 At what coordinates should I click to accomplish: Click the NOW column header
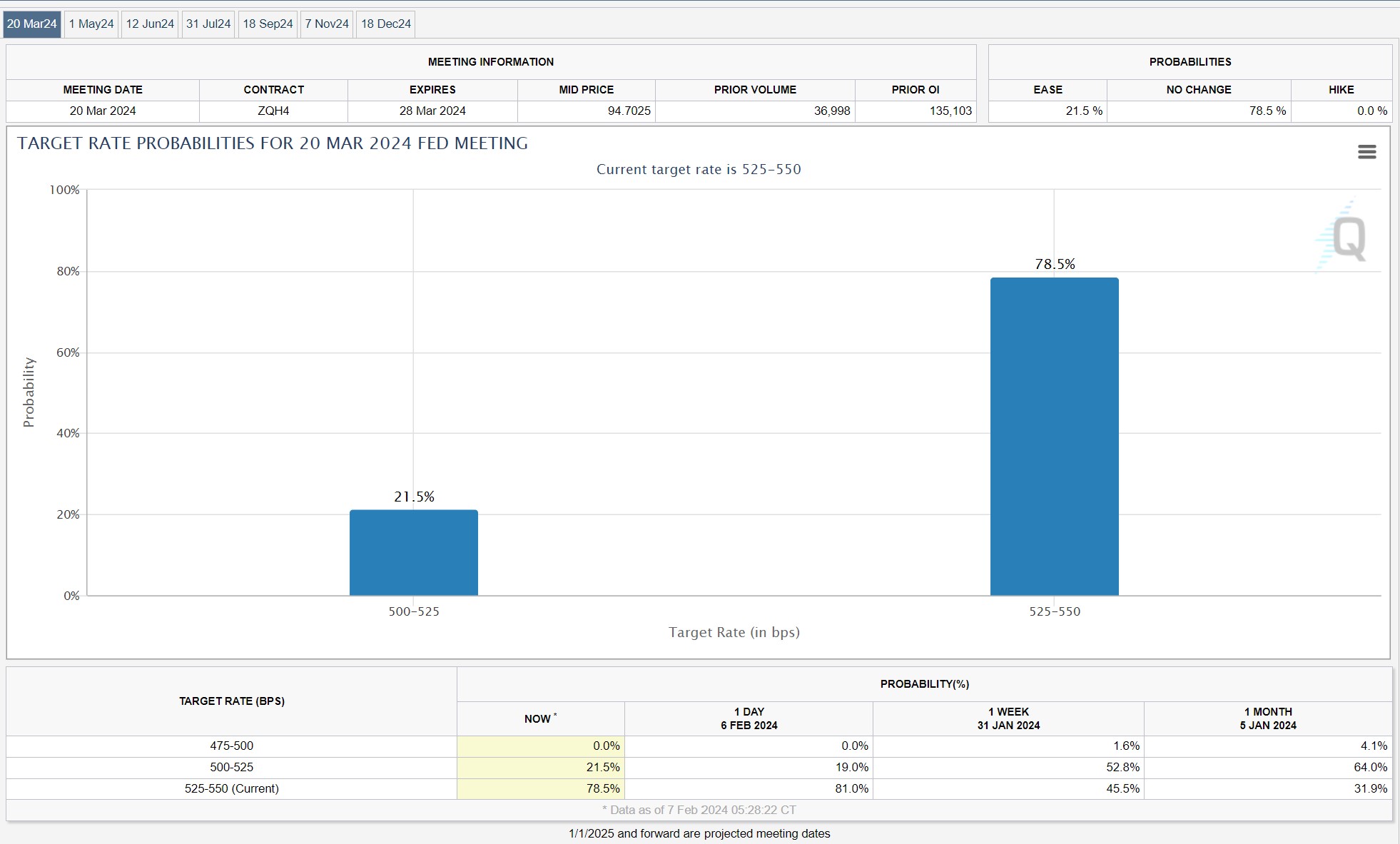tap(540, 718)
